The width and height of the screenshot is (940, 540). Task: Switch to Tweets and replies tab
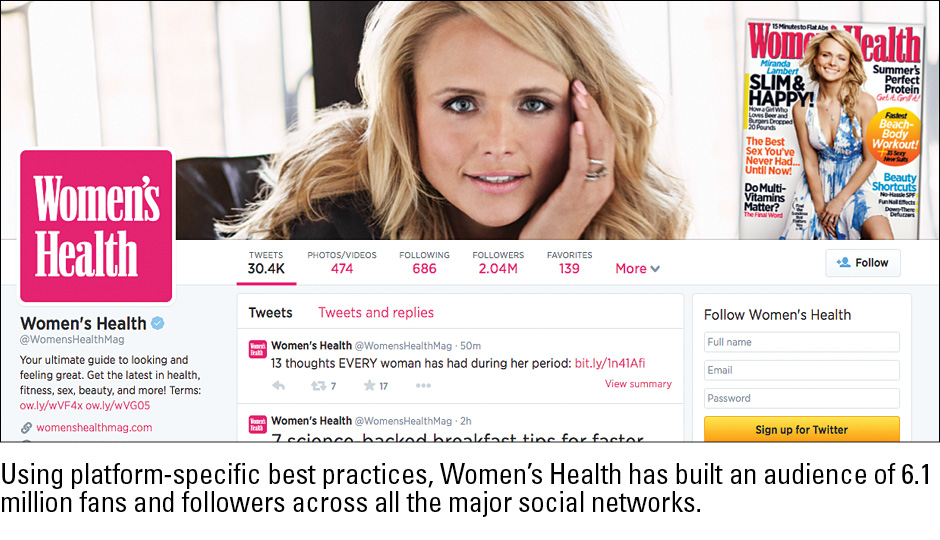(376, 312)
